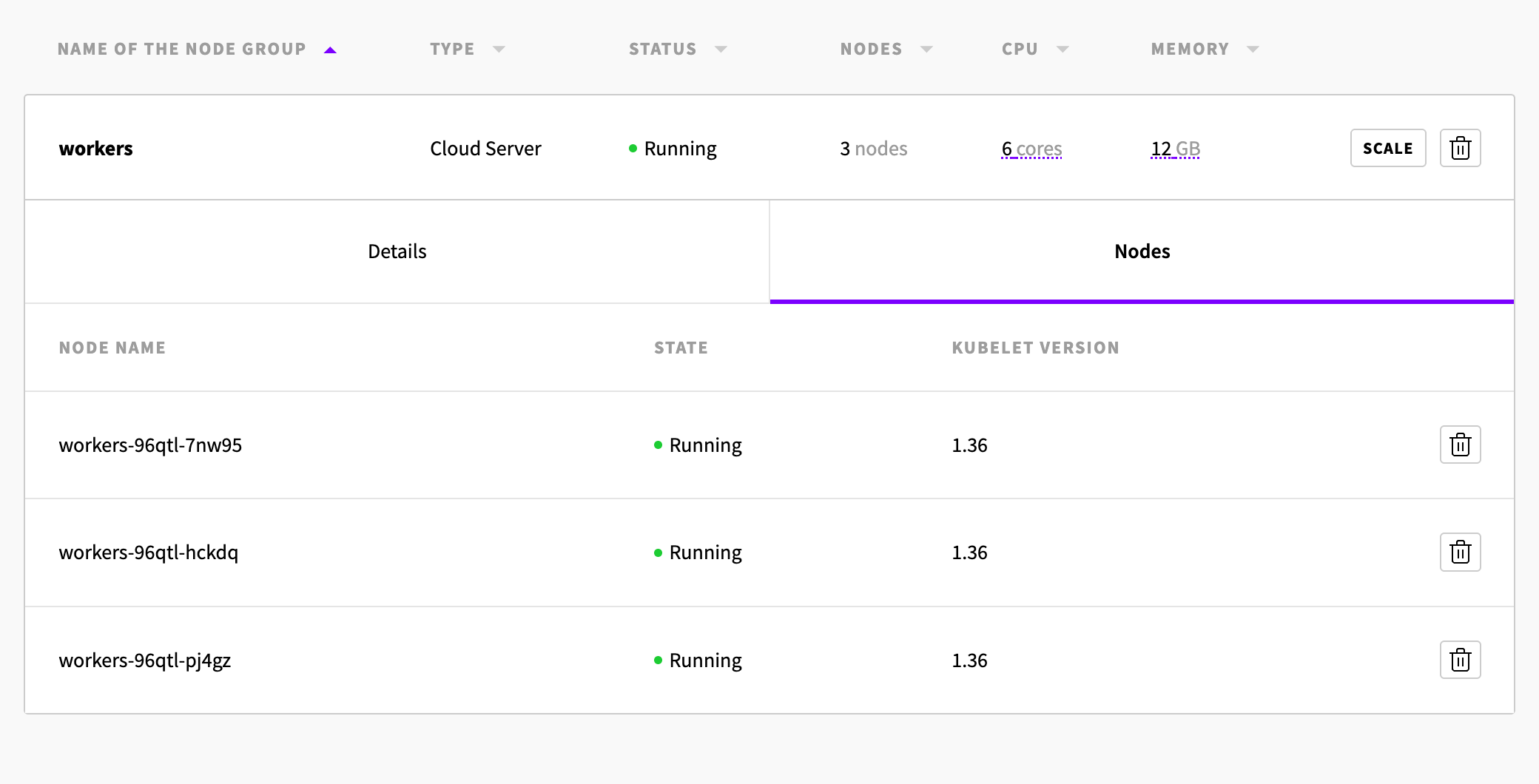Click the 12 GB memory value

click(1175, 149)
